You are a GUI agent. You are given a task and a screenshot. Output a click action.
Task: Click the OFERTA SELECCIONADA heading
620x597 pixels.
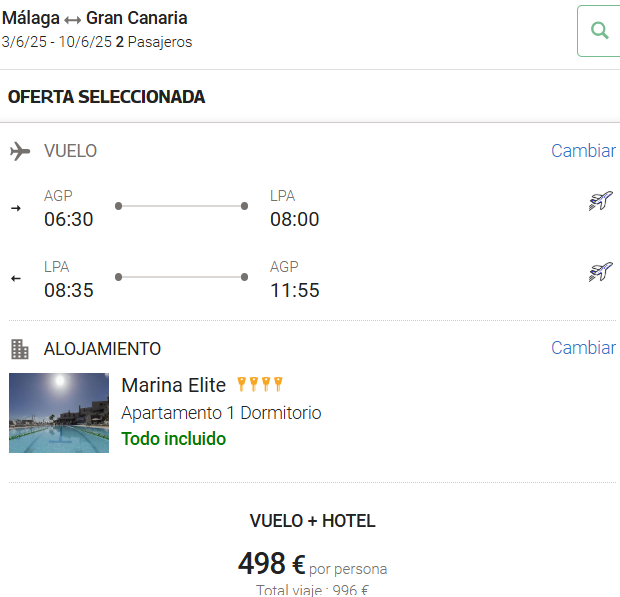click(x=106, y=97)
